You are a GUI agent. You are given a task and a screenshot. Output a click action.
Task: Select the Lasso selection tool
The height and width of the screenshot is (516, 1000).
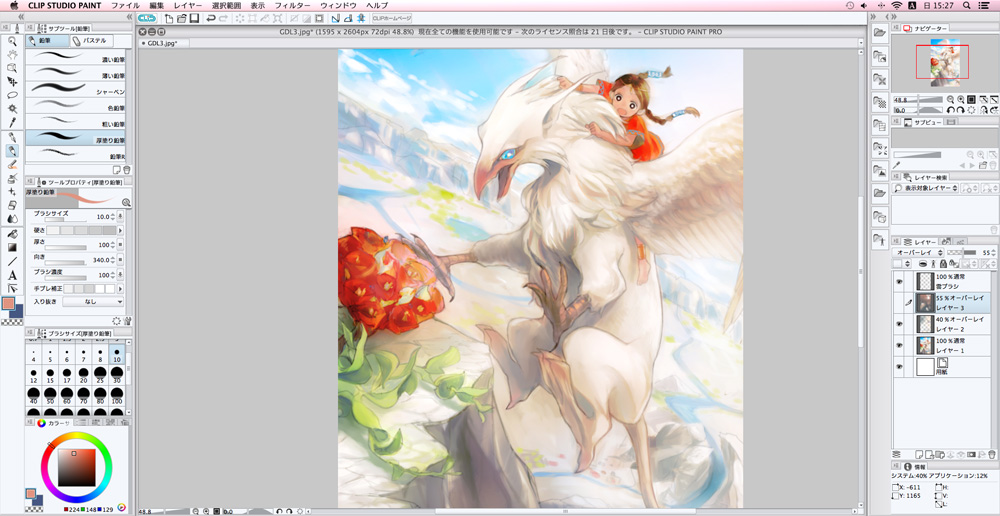12,95
